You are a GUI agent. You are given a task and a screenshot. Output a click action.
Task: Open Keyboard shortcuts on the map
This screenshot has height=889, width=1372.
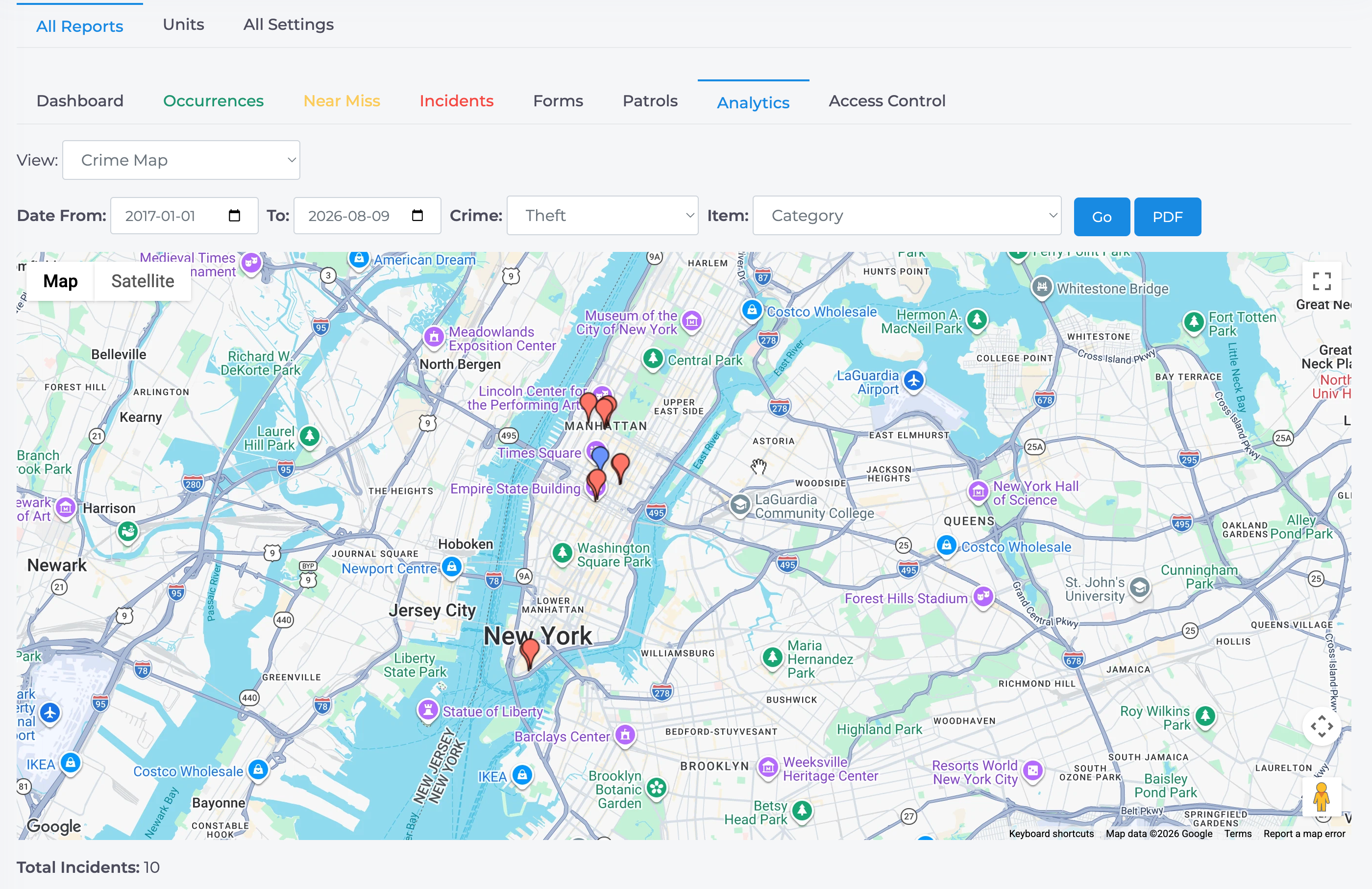point(1051,834)
